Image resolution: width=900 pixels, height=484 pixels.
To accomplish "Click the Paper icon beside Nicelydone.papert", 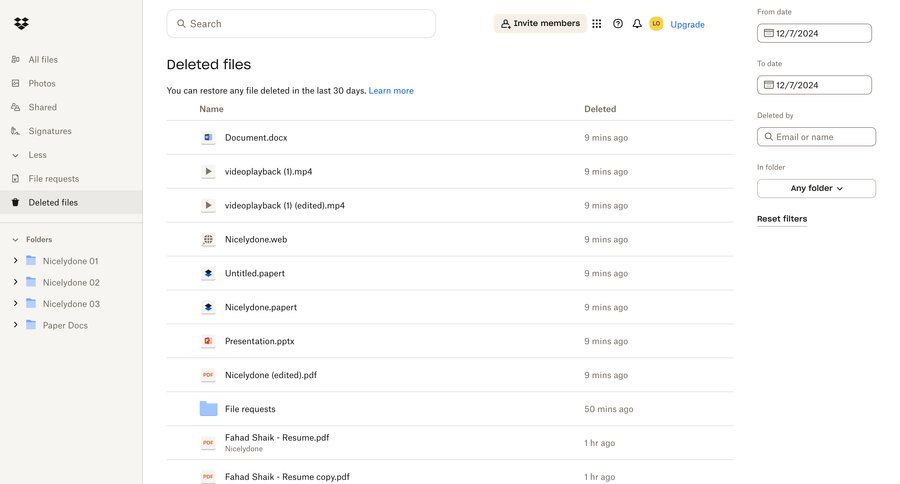I will (x=208, y=307).
